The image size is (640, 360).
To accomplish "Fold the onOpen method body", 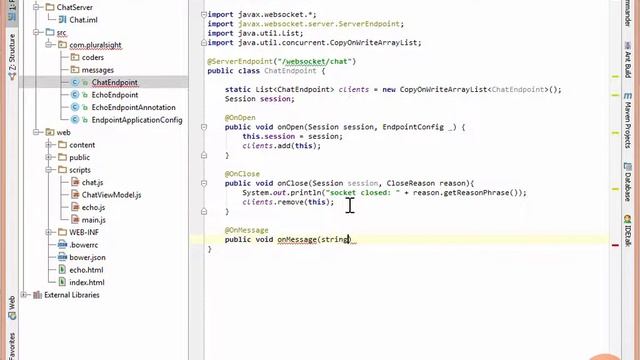I will click(x=204, y=127).
